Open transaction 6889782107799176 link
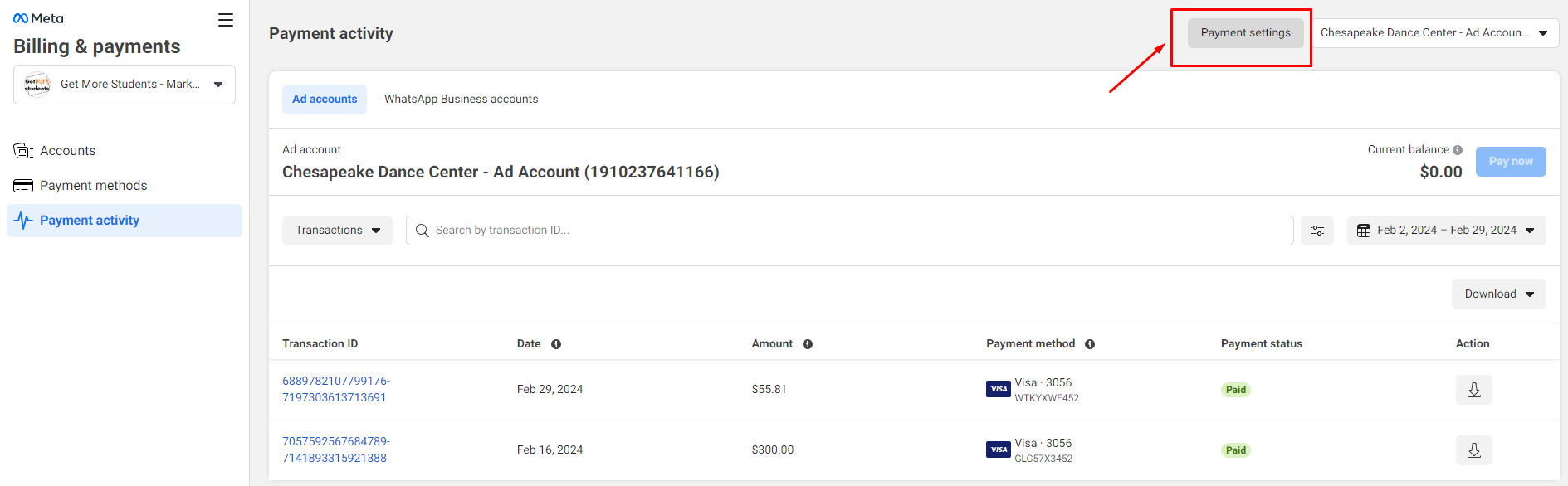 click(x=336, y=389)
